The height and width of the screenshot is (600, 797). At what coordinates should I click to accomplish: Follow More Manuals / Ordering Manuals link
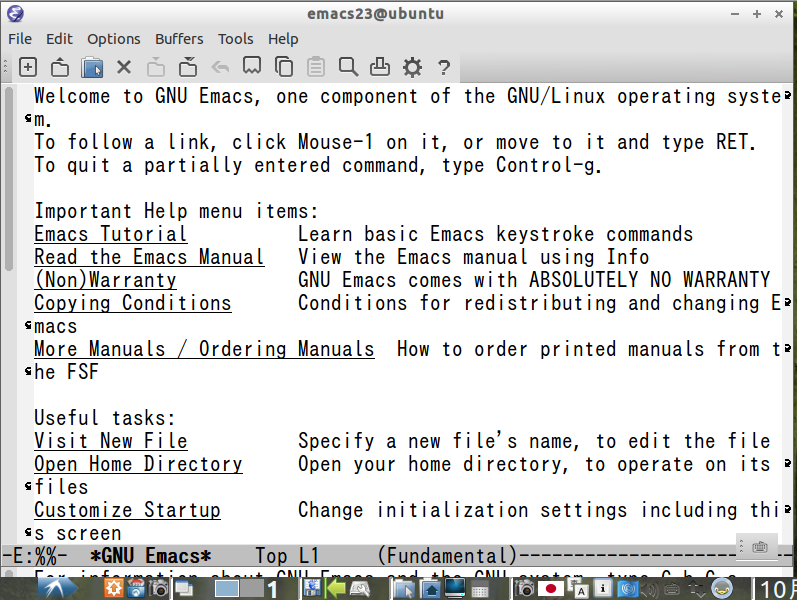[x=204, y=349]
